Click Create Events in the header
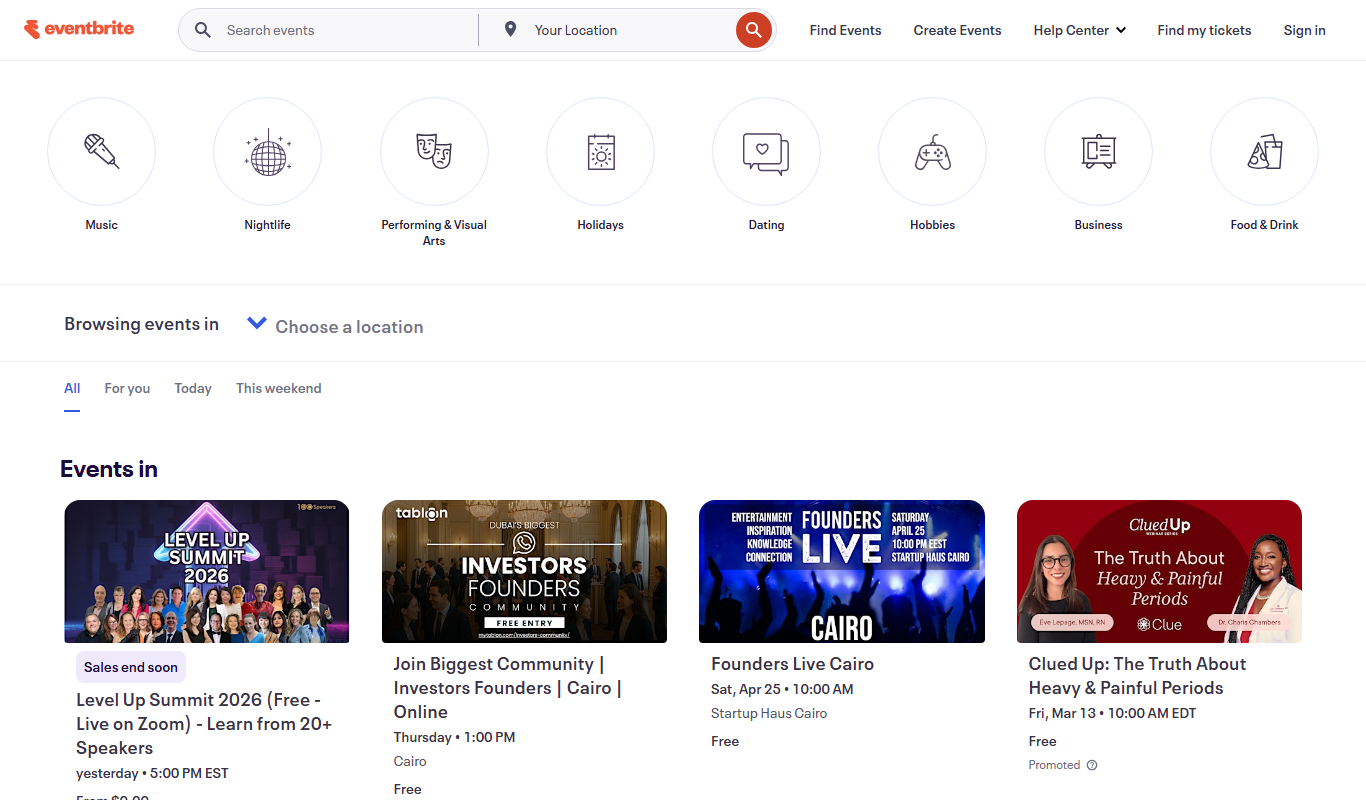 coord(958,30)
